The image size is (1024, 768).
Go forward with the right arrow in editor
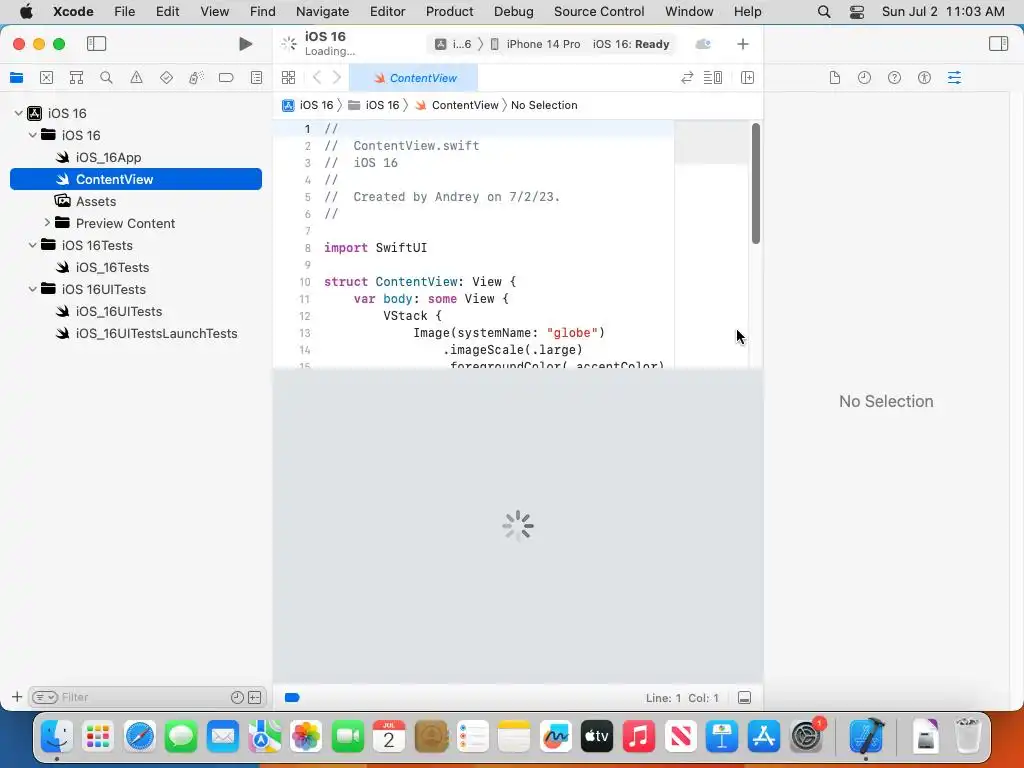pos(336,78)
